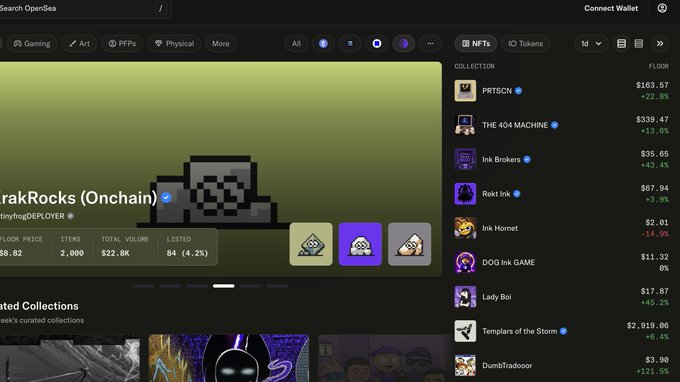The height and width of the screenshot is (382, 680).
Task: Select the Gaming category
Action: [32, 43]
